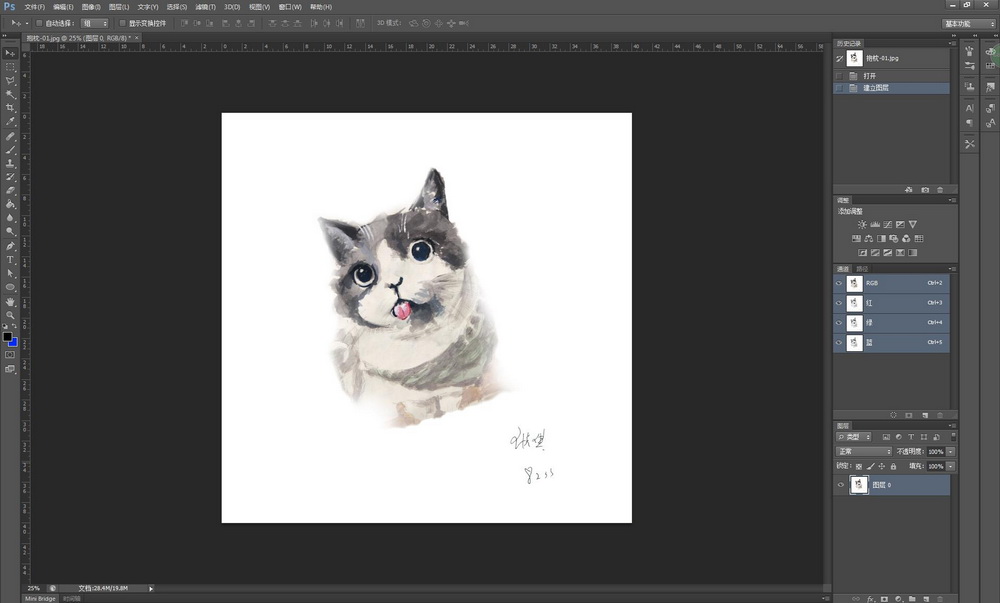Open the layer blend mode 正常 dropdown

click(x=864, y=451)
